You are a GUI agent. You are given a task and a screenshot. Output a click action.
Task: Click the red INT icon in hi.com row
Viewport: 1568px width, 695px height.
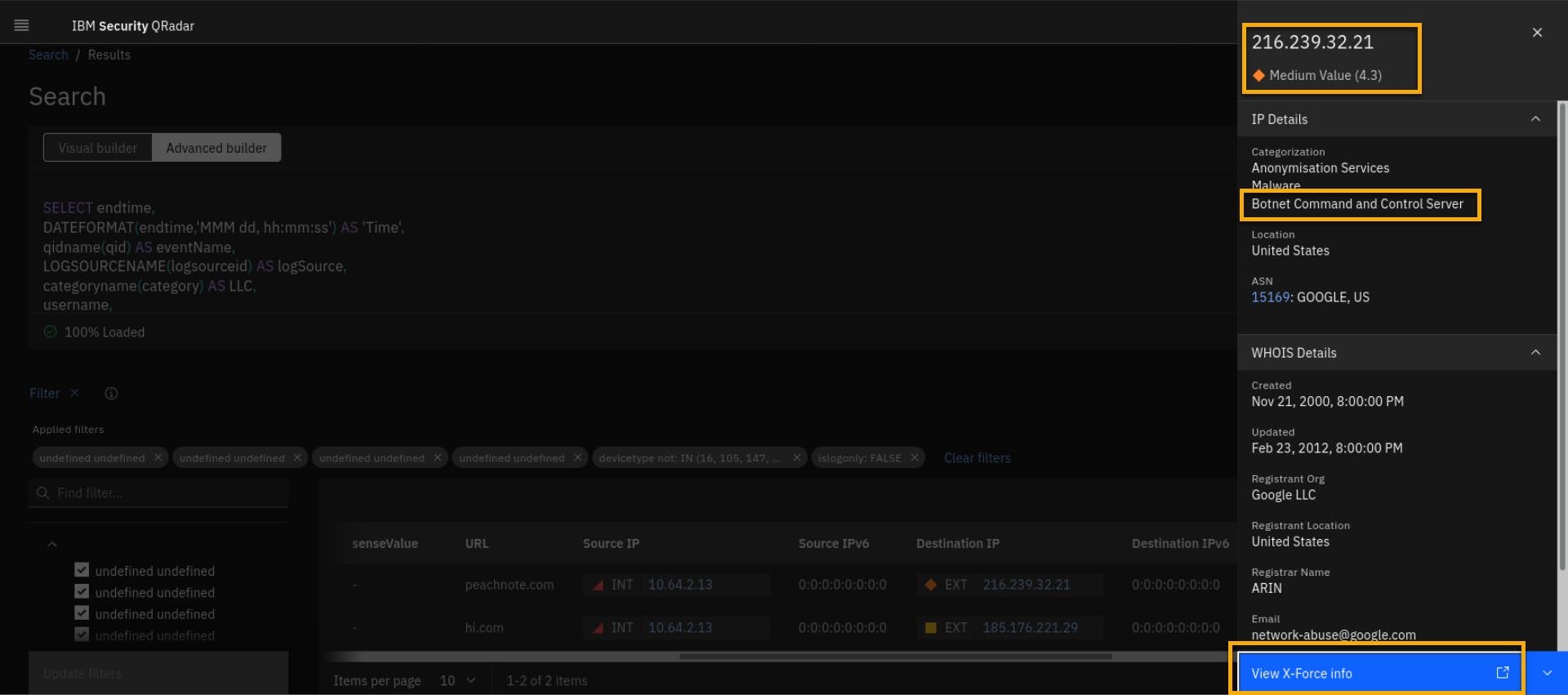coord(598,627)
